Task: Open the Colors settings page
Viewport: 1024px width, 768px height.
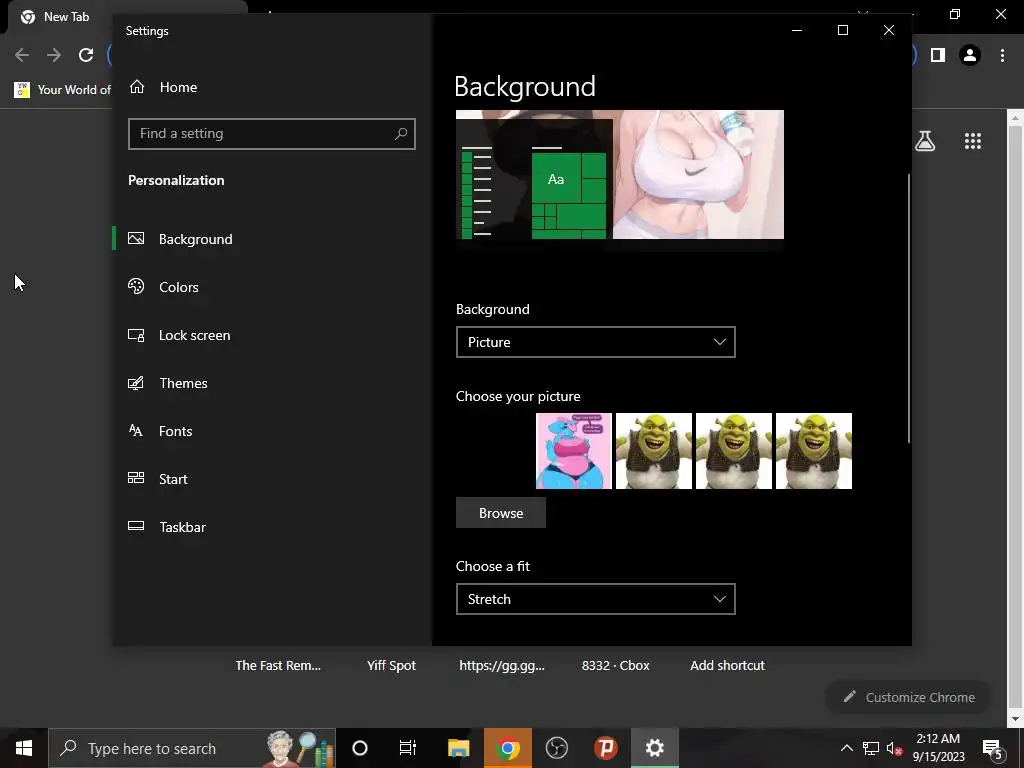Action: point(272,287)
